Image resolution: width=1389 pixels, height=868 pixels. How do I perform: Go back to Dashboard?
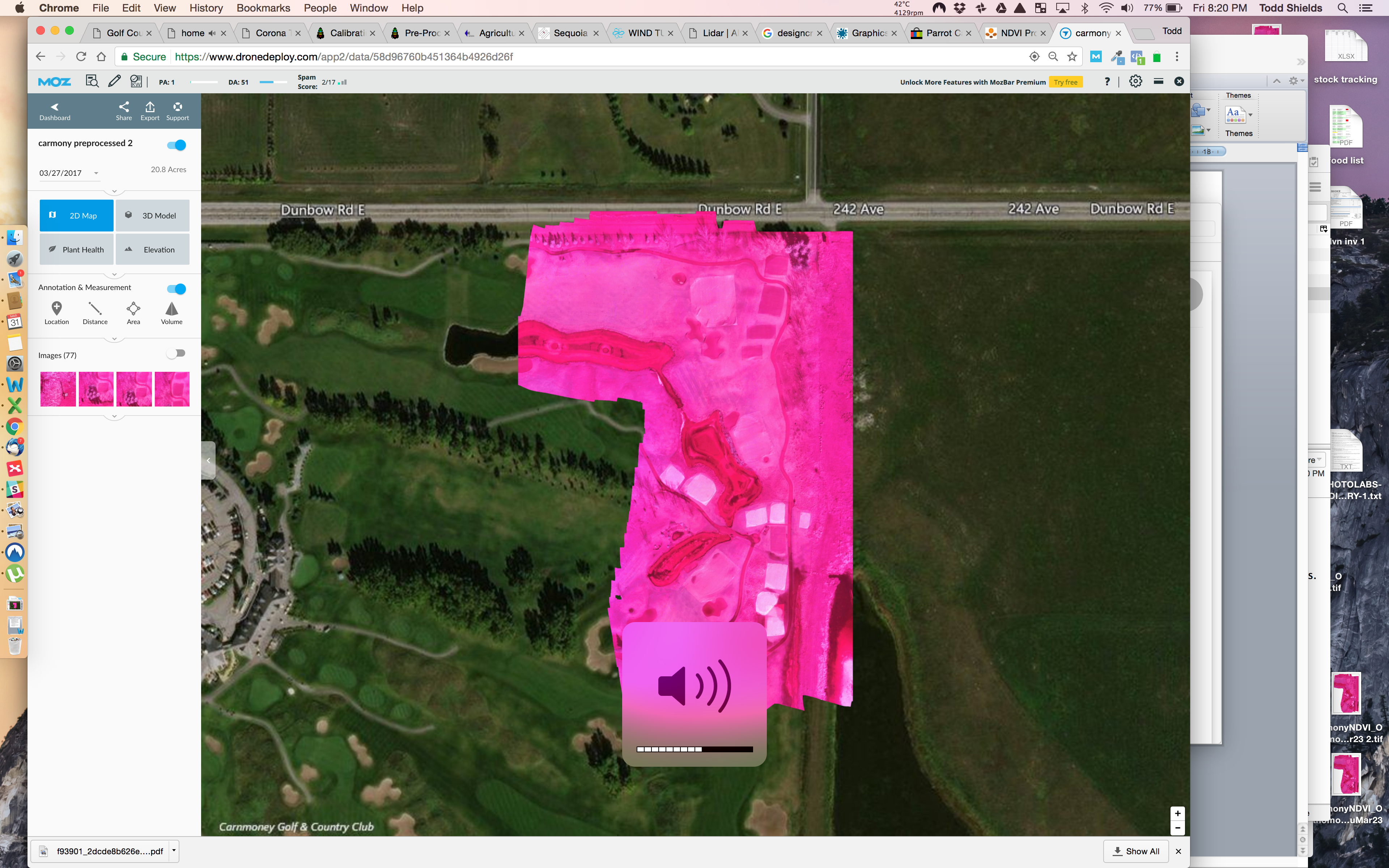coord(55,111)
